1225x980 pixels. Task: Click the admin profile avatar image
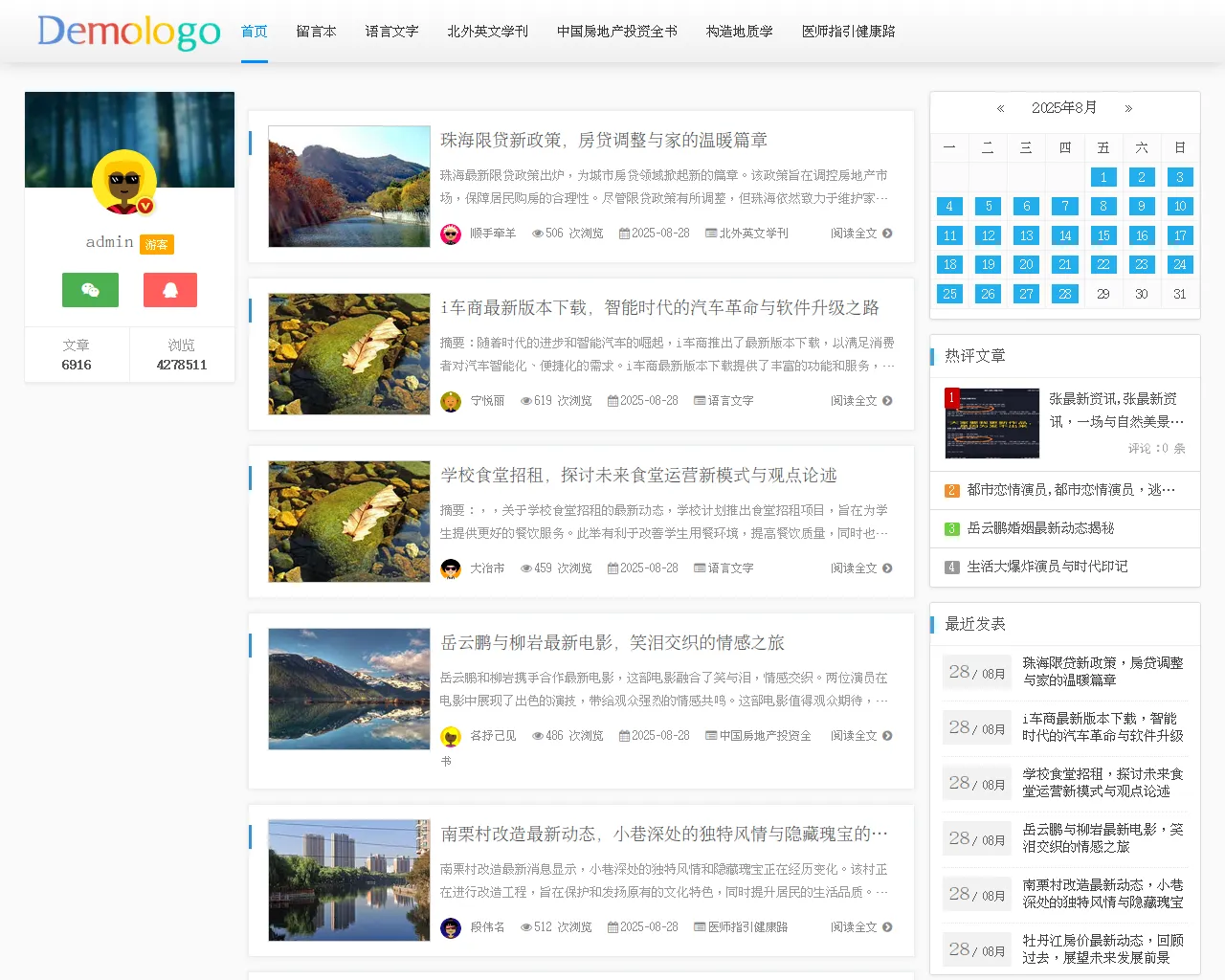coord(124,182)
